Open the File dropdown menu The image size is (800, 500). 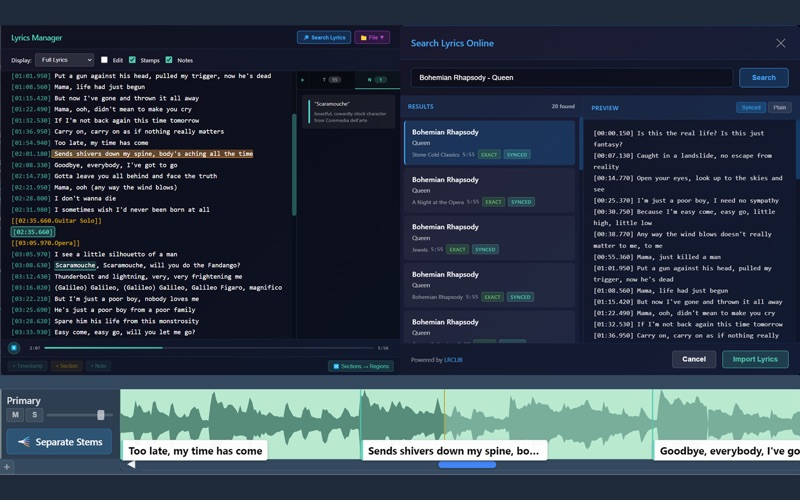[372, 37]
